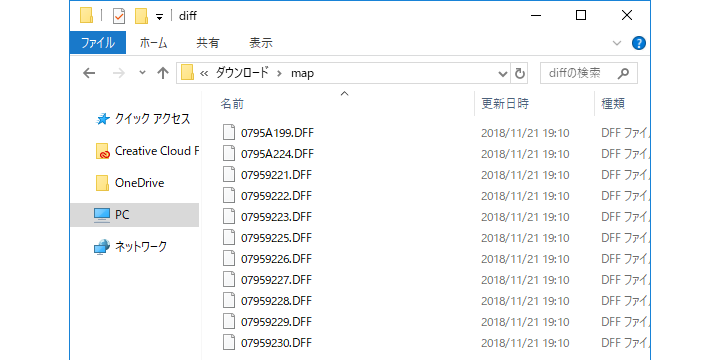720x360 pixels.
Task: Expand the ribbon with chevron arrow
Action: click(617, 43)
